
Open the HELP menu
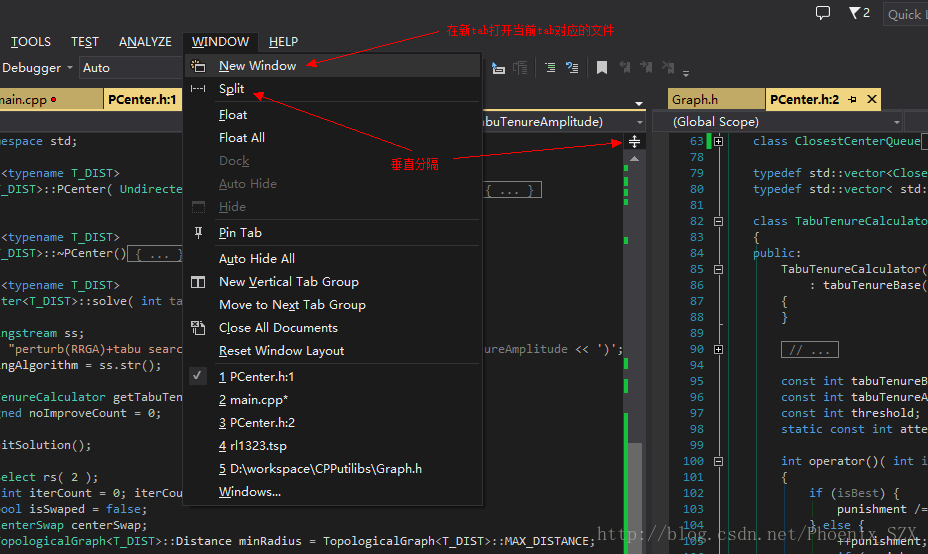(283, 42)
